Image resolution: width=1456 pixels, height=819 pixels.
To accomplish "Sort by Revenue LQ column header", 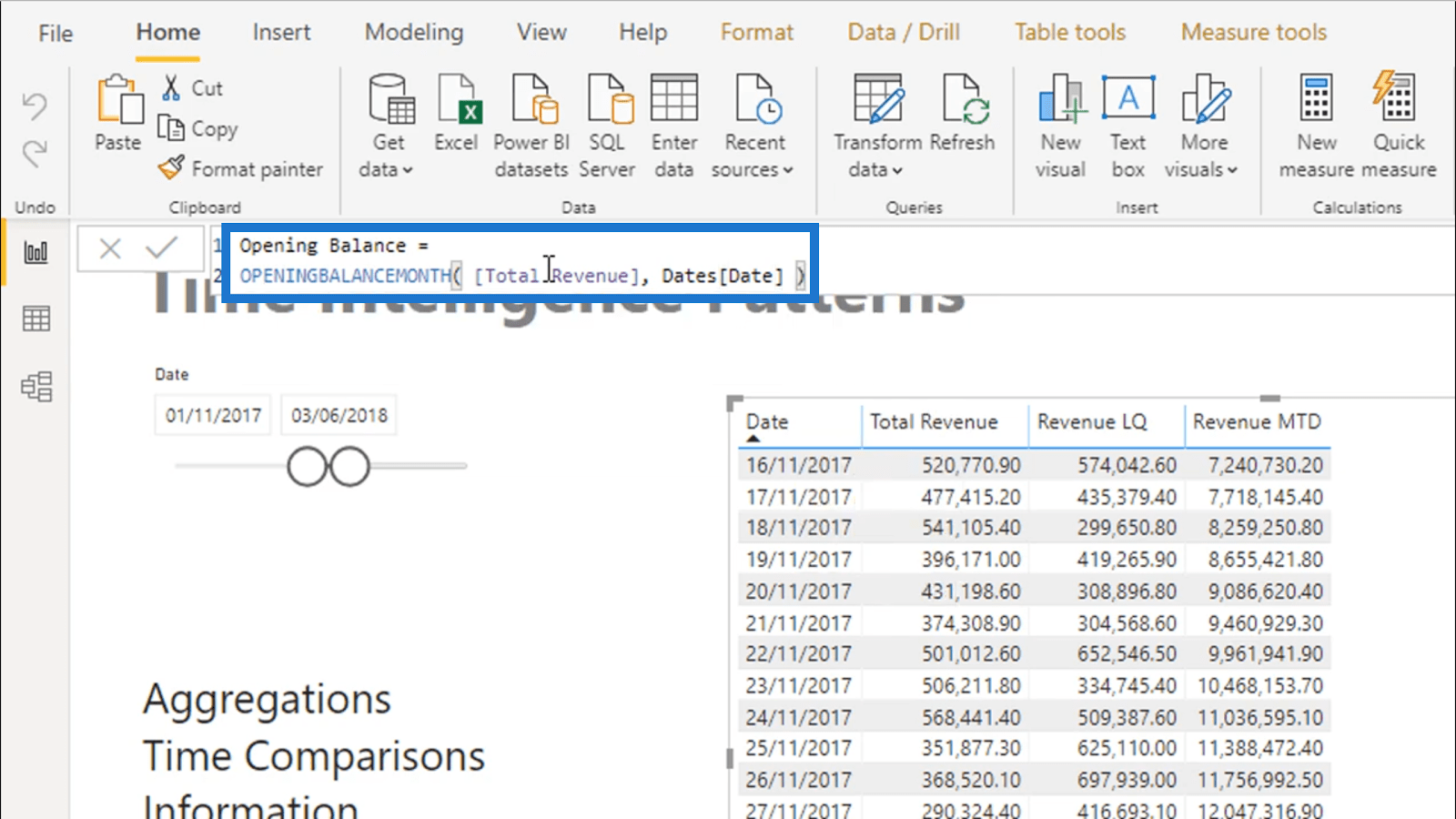I will [x=1092, y=421].
